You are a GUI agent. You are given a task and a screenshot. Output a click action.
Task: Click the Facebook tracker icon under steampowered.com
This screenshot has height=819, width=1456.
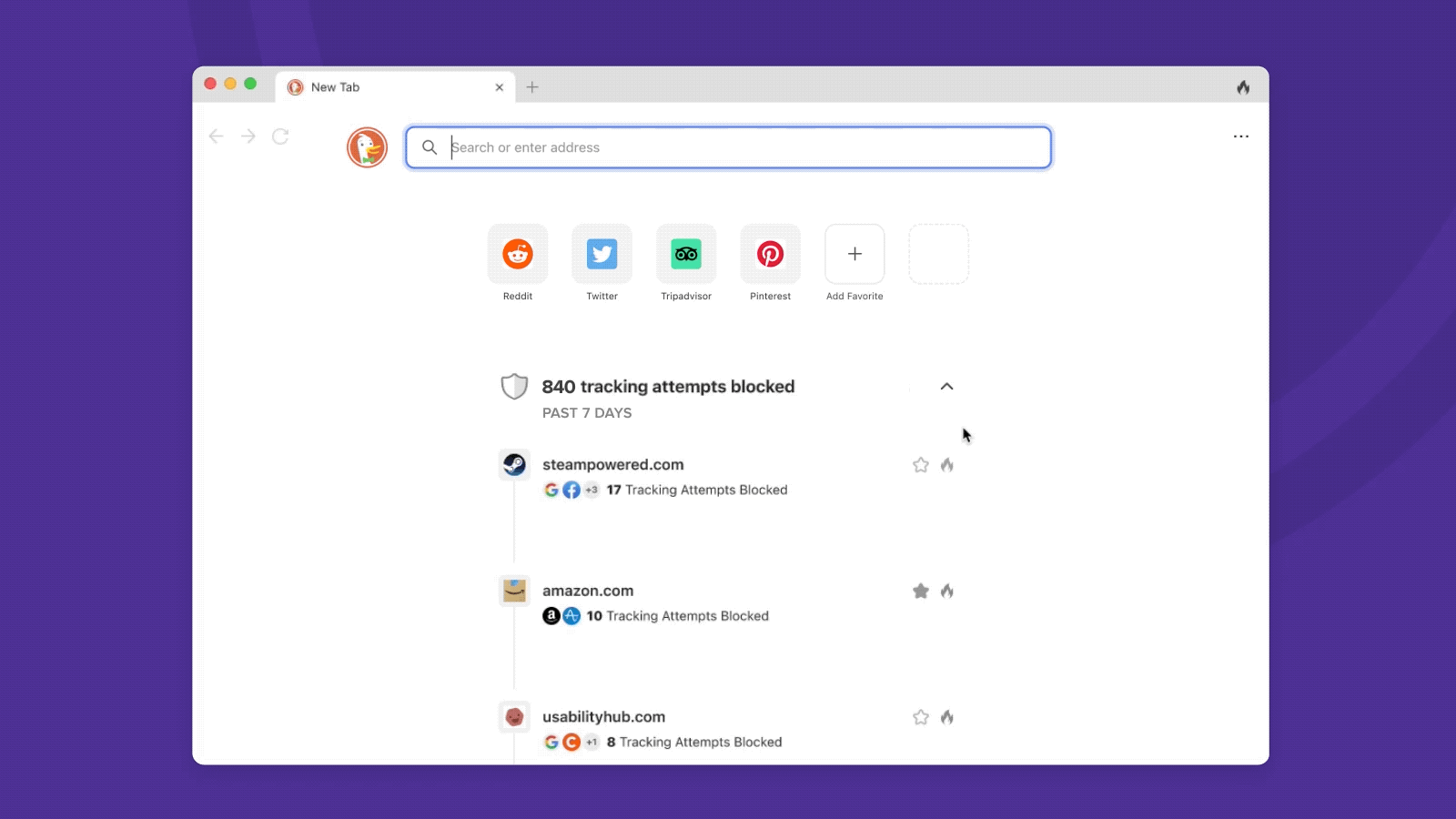coord(571,490)
